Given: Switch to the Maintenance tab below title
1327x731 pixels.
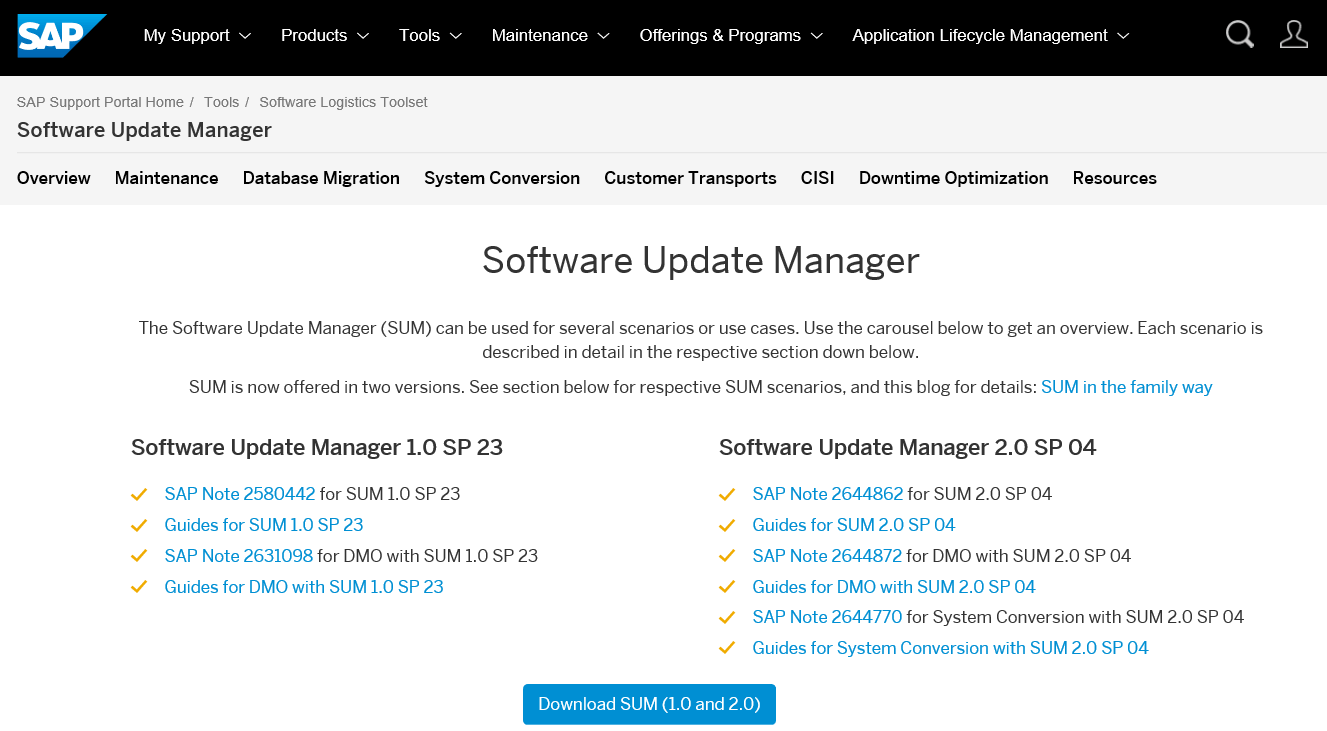Looking at the screenshot, I should (x=166, y=178).
